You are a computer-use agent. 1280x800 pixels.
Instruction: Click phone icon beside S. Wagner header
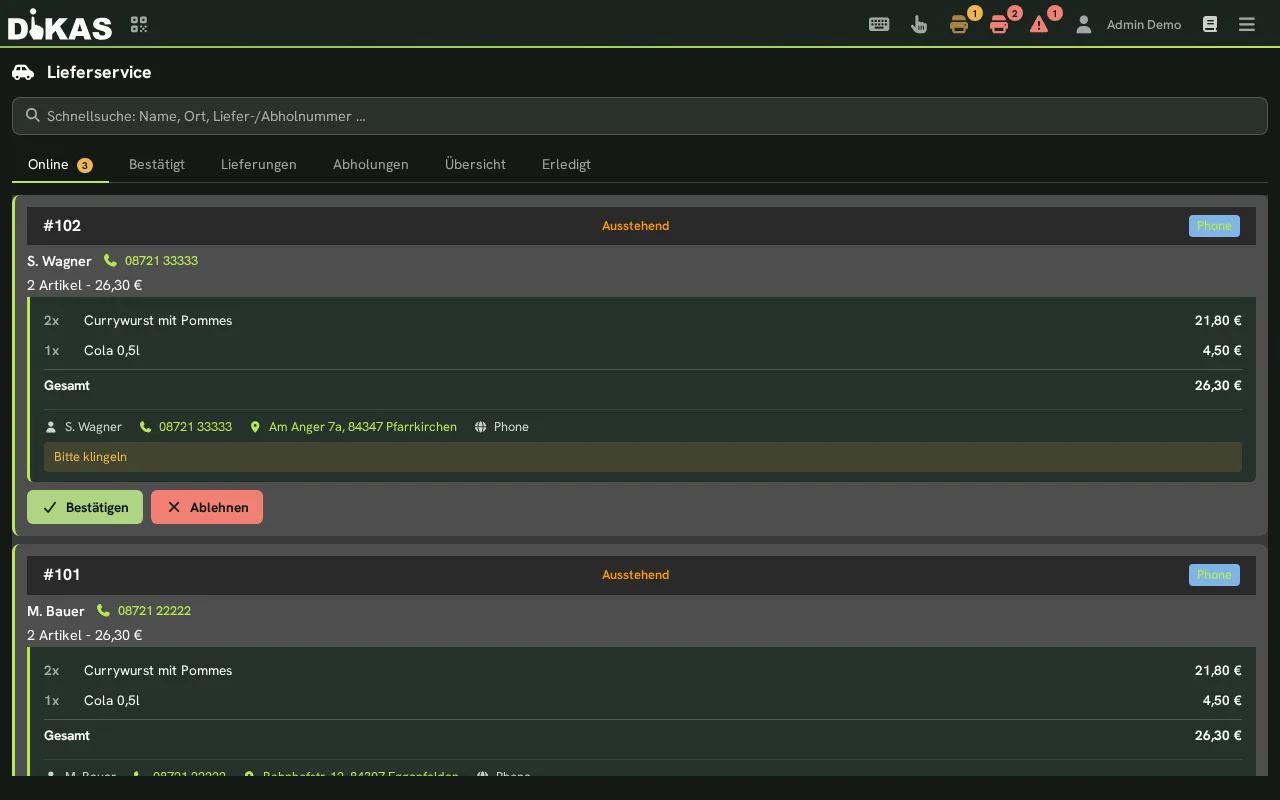(110, 260)
